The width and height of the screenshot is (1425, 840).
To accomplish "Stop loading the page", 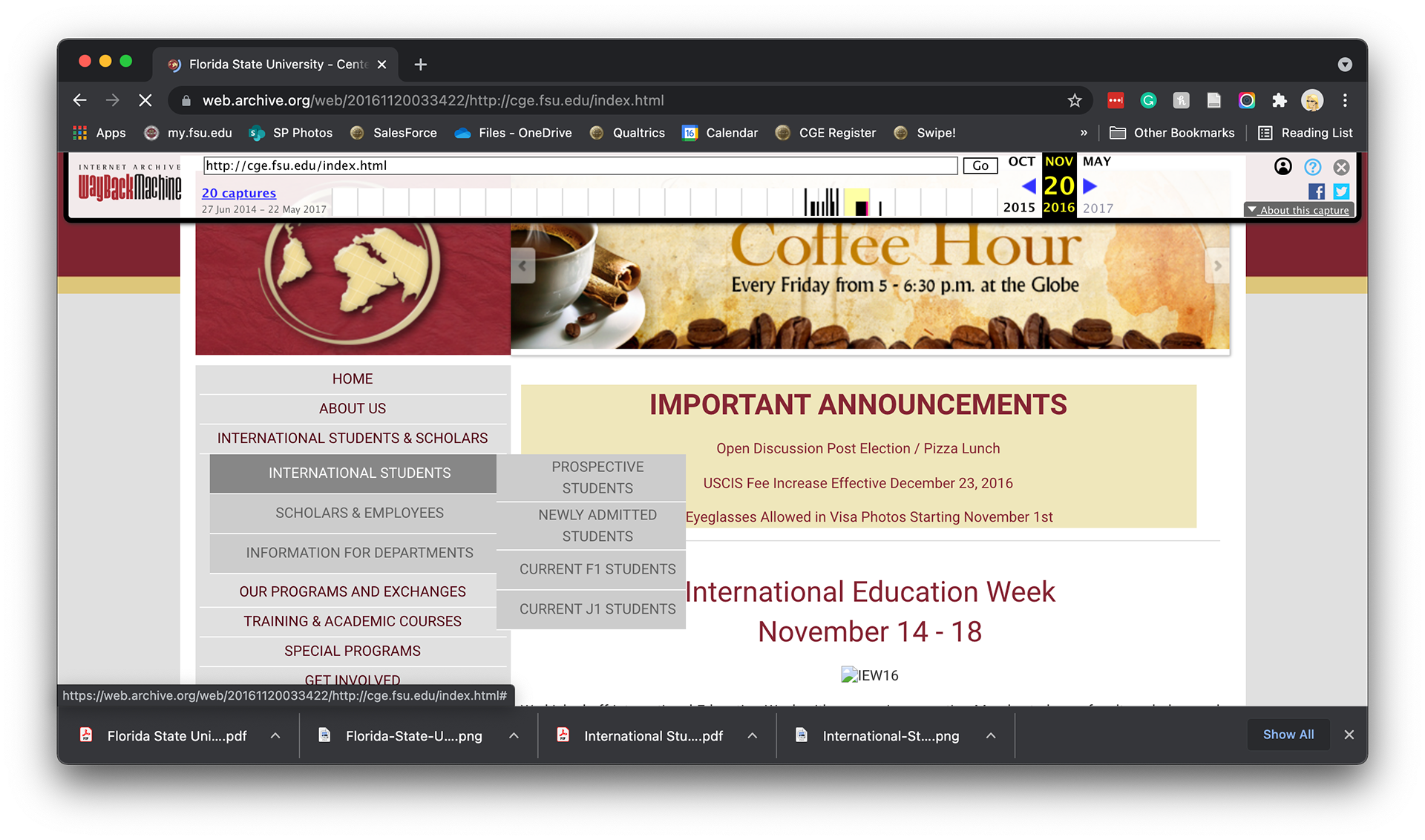I will 145,100.
